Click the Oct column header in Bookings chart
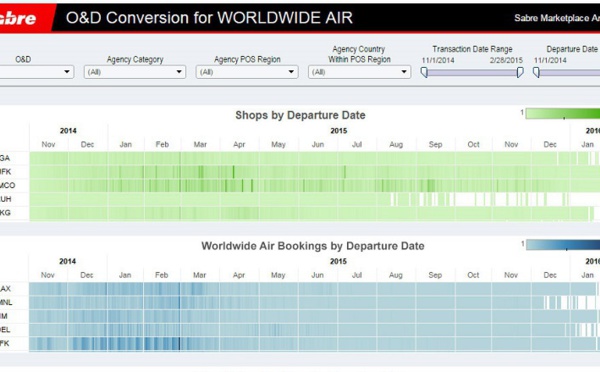 473,275
